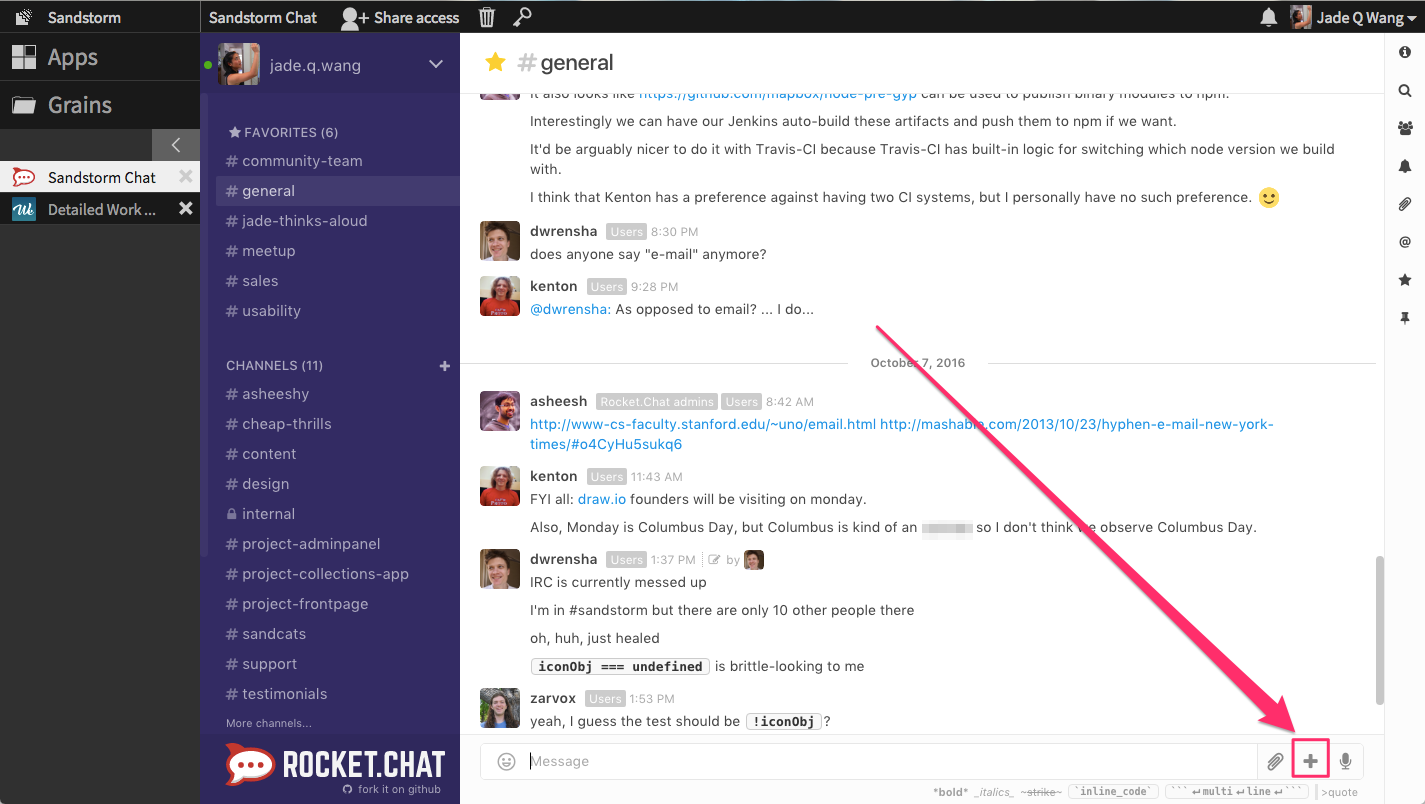Record an audio message with the microphone icon
This screenshot has height=804, width=1425.
1345,761
